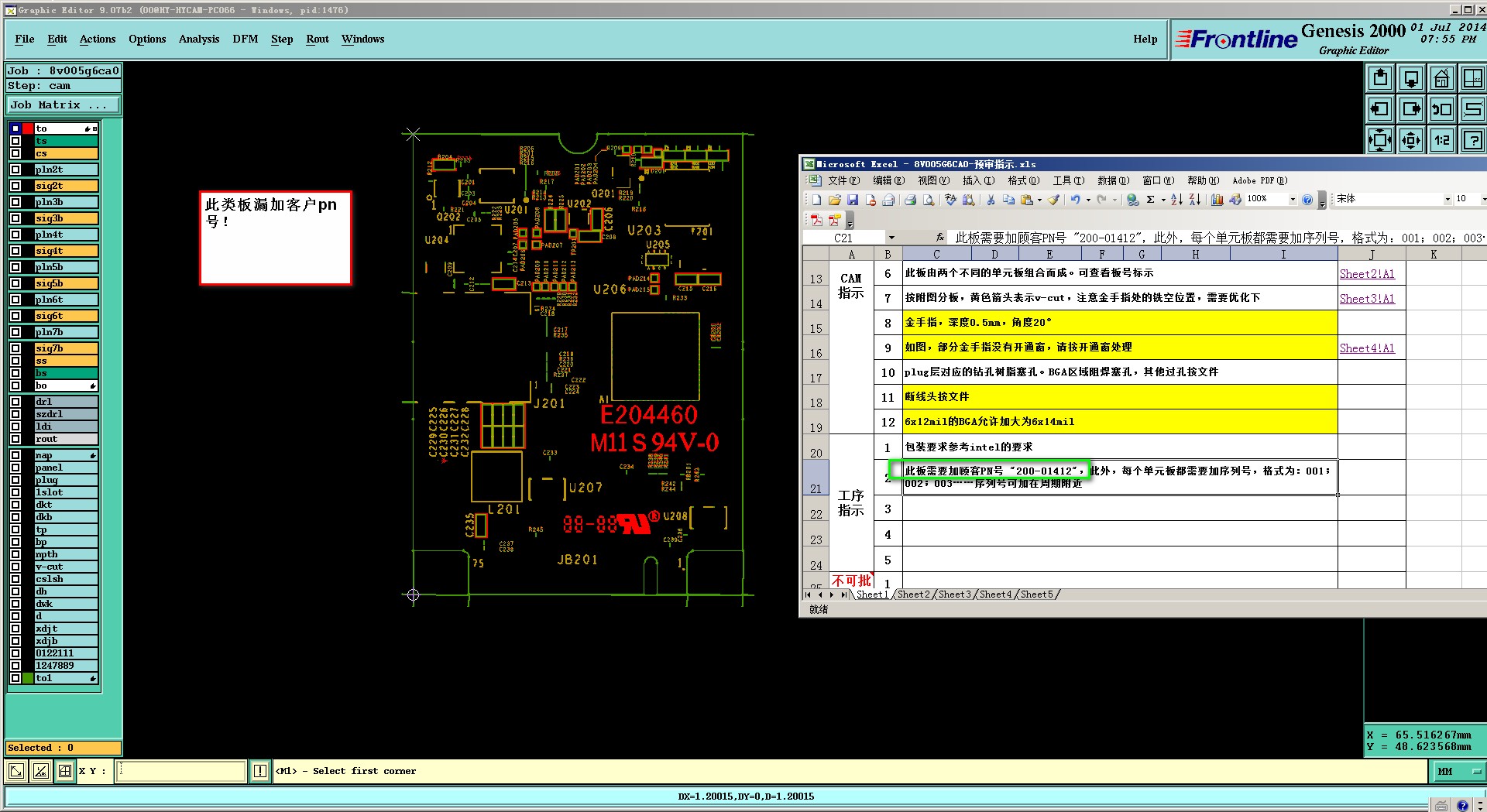Image resolution: width=1487 pixels, height=812 pixels.
Task: Open the MM units dropdown
Action: [1459, 771]
